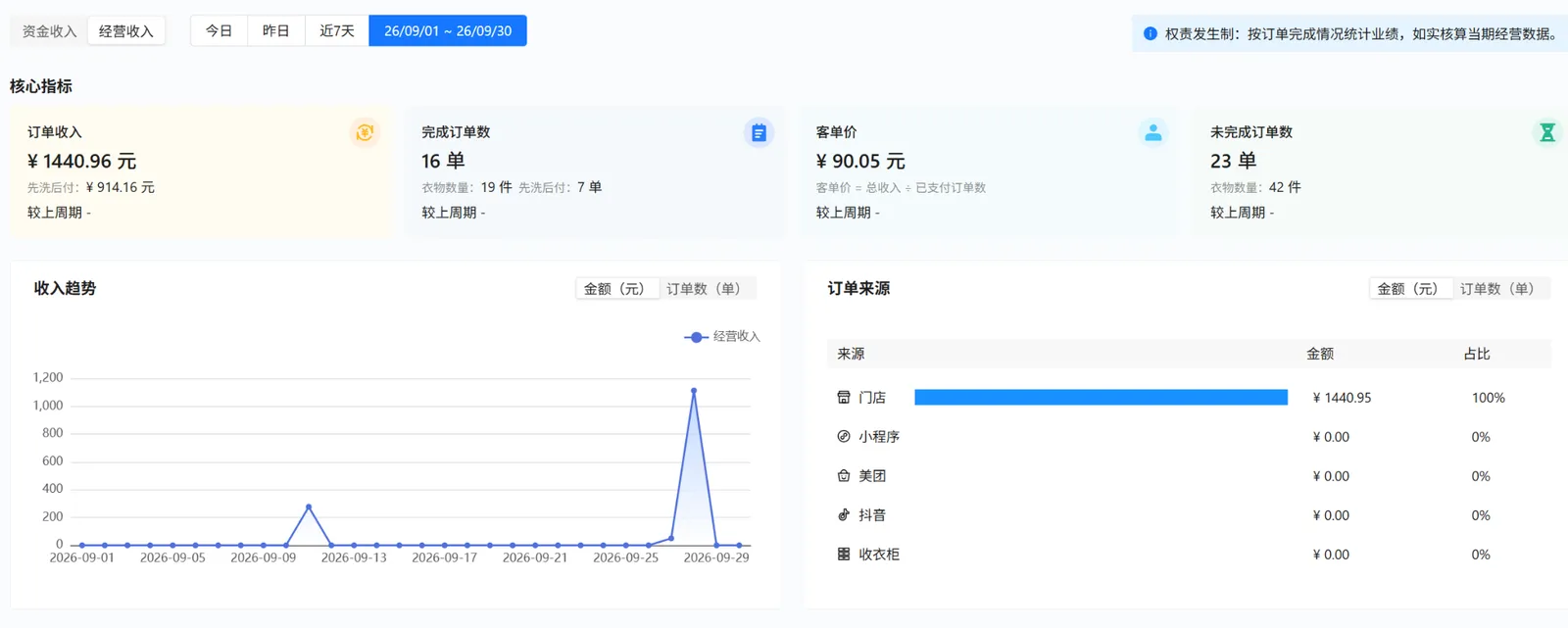This screenshot has height=628, width=1568.
Task: Click the 订单来源 section title
Action: coord(858,288)
